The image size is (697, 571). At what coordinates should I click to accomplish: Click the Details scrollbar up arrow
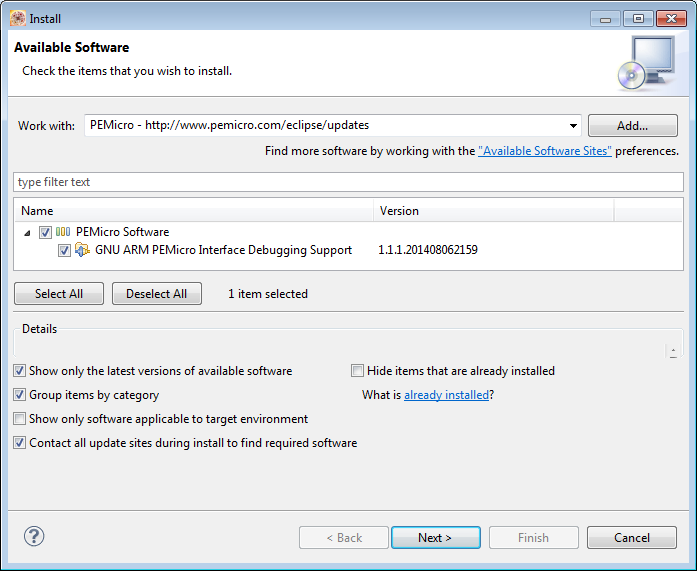click(x=673, y=351)
